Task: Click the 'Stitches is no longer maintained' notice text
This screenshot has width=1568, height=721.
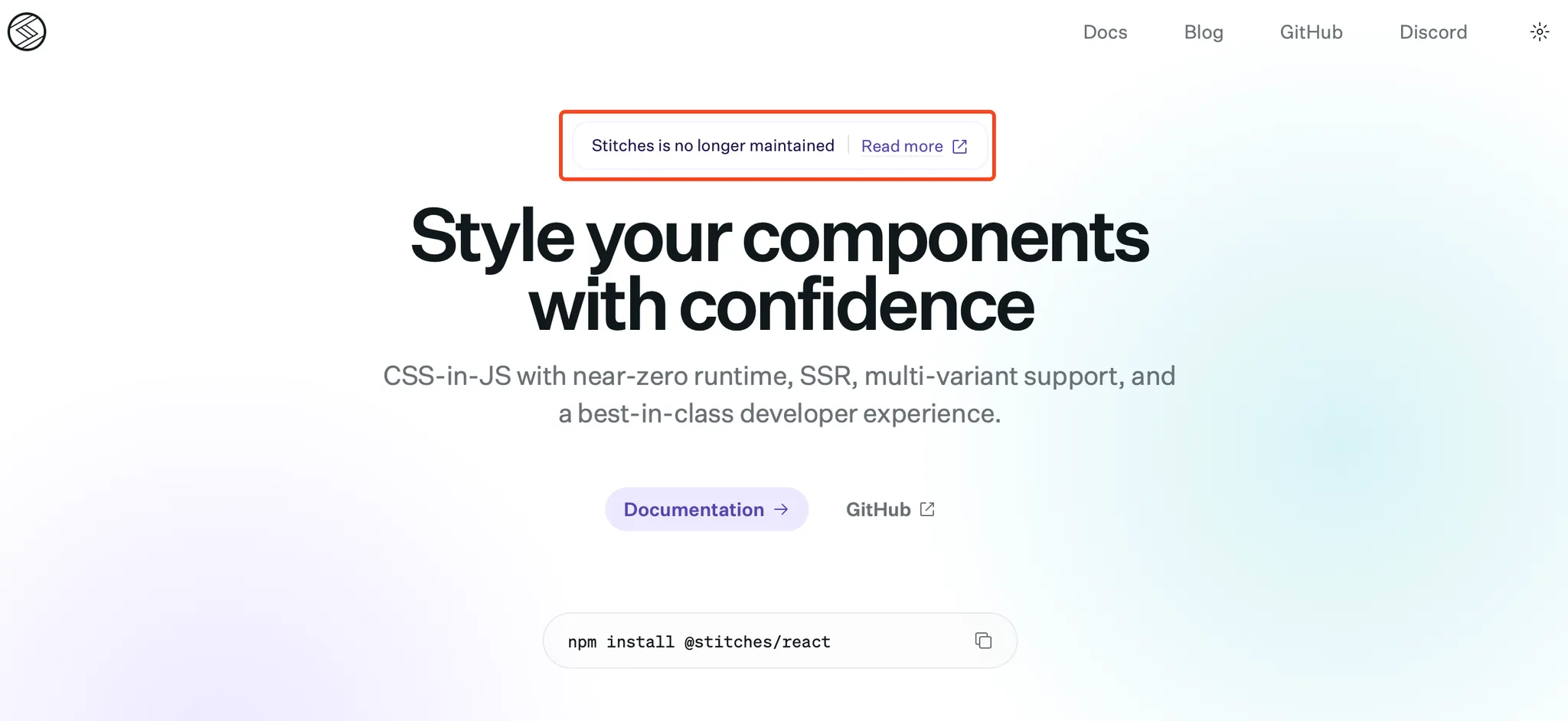Action: point(713,145)
